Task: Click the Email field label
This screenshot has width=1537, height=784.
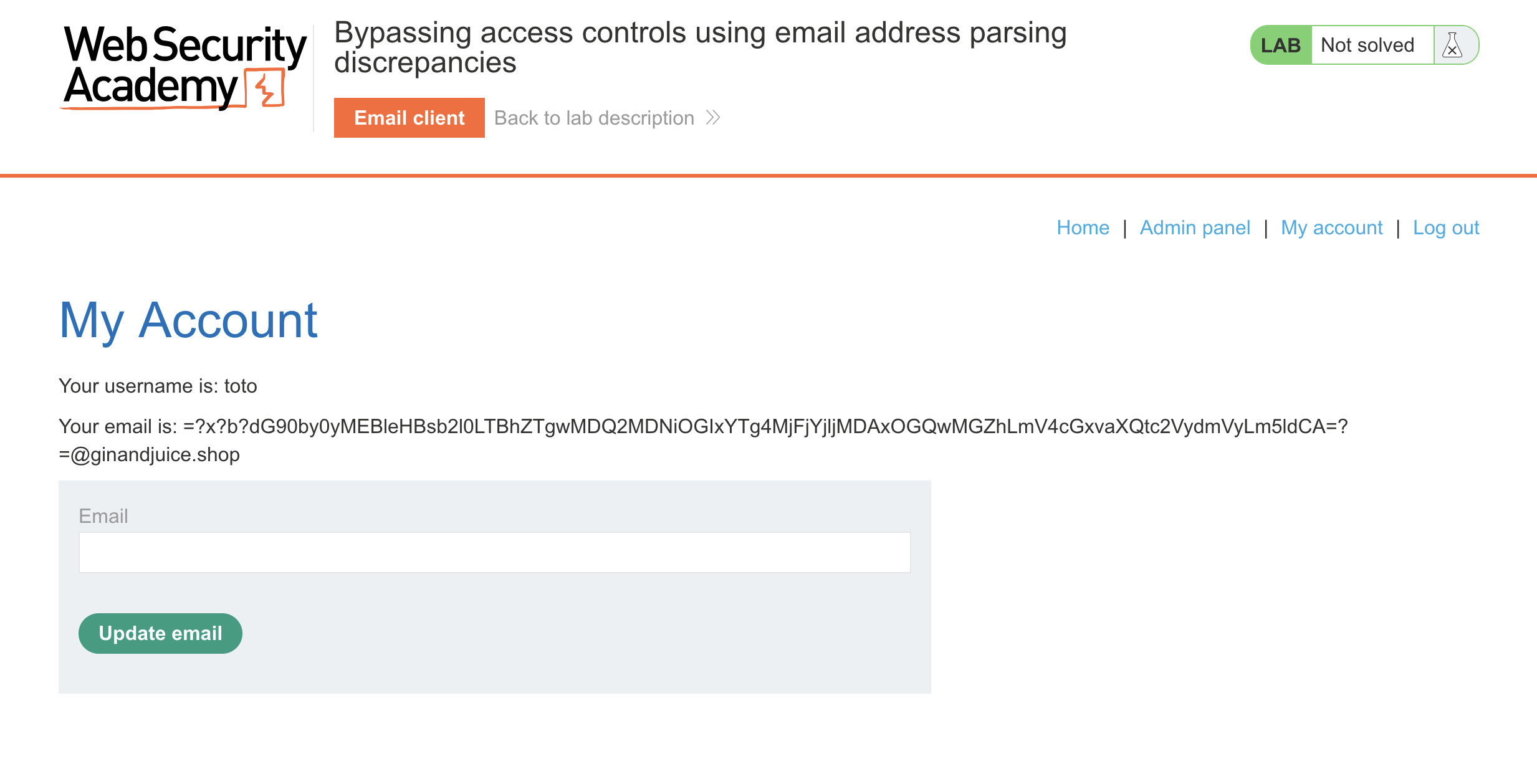Action: pyautogui.click(x=103, y=516)
